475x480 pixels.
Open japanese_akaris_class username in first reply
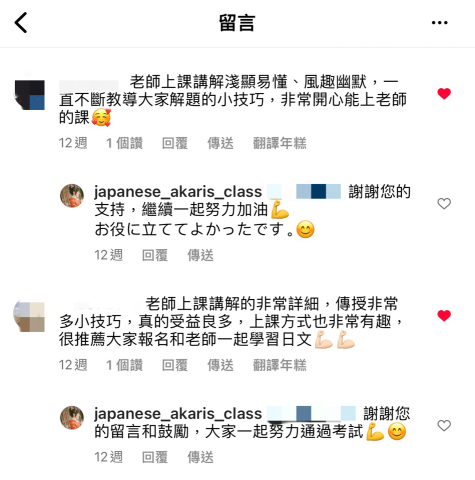point(178,192)
